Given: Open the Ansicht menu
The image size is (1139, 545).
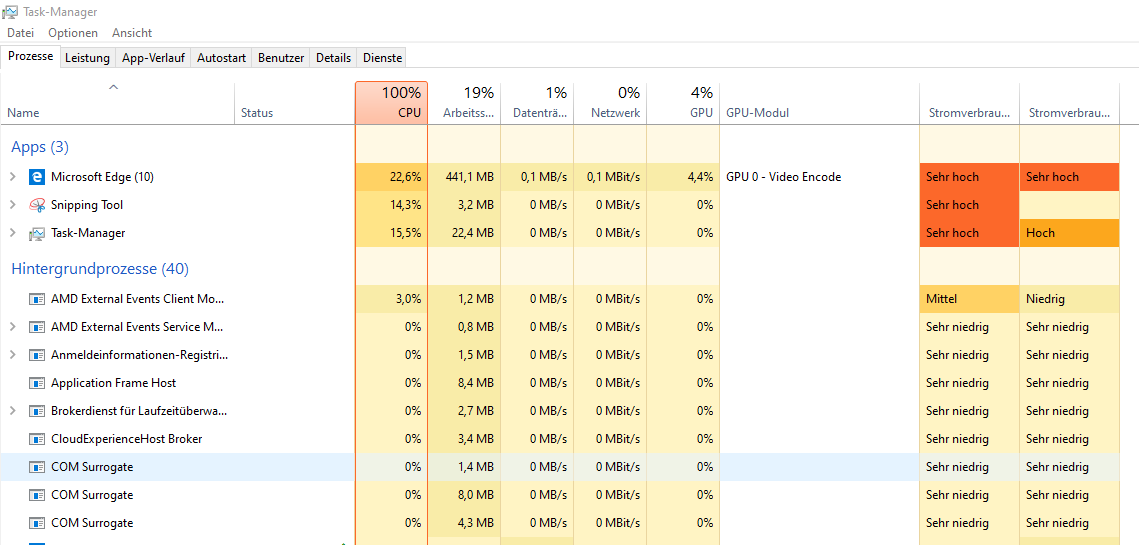Looking at the screenshot, I should coord(132,33).
